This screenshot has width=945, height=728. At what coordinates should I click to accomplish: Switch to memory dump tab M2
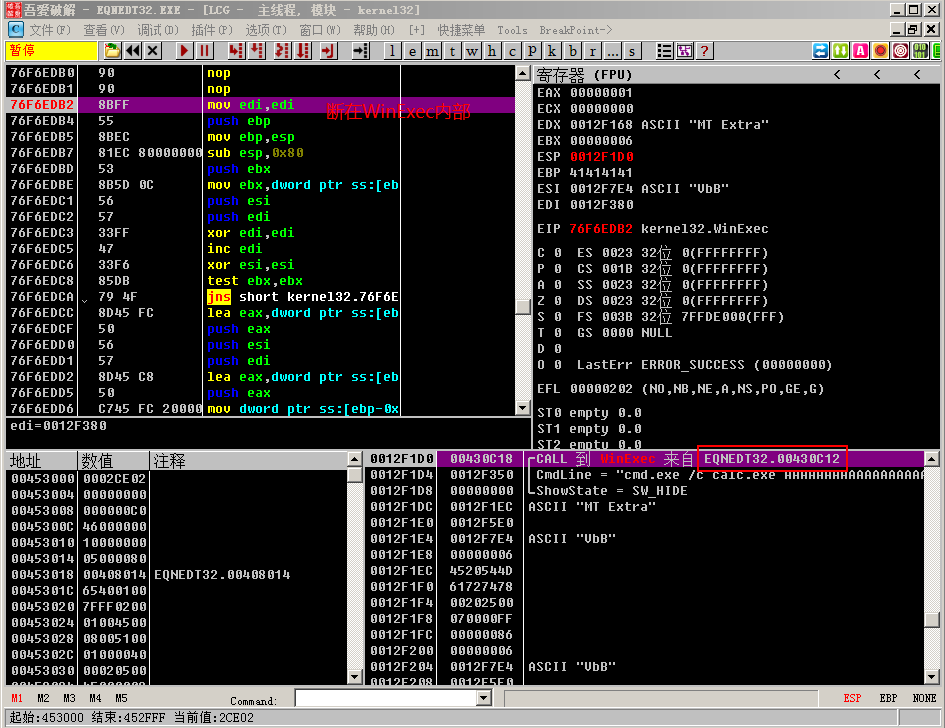point(43,698)
